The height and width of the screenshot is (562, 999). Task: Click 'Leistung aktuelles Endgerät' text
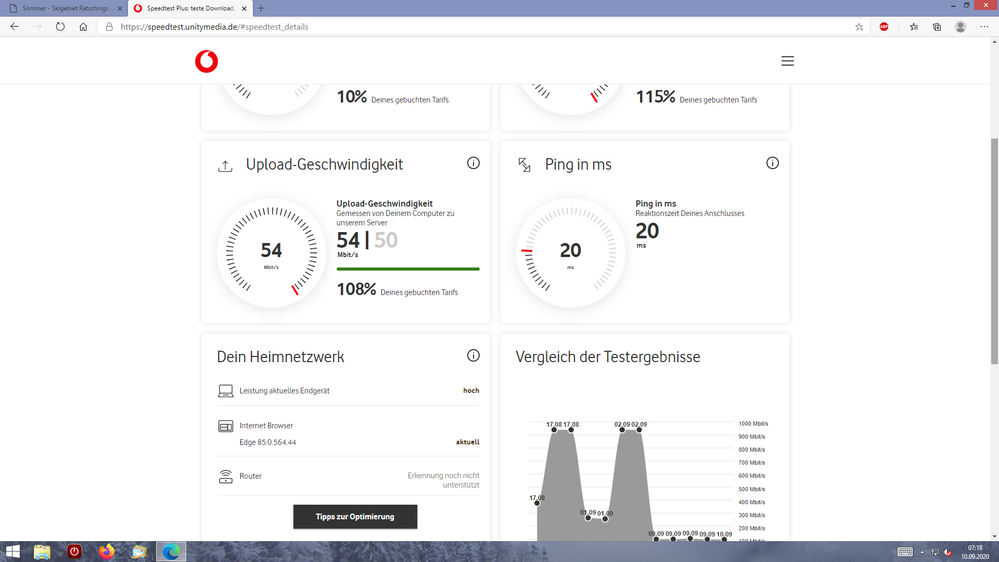(284, 391)
